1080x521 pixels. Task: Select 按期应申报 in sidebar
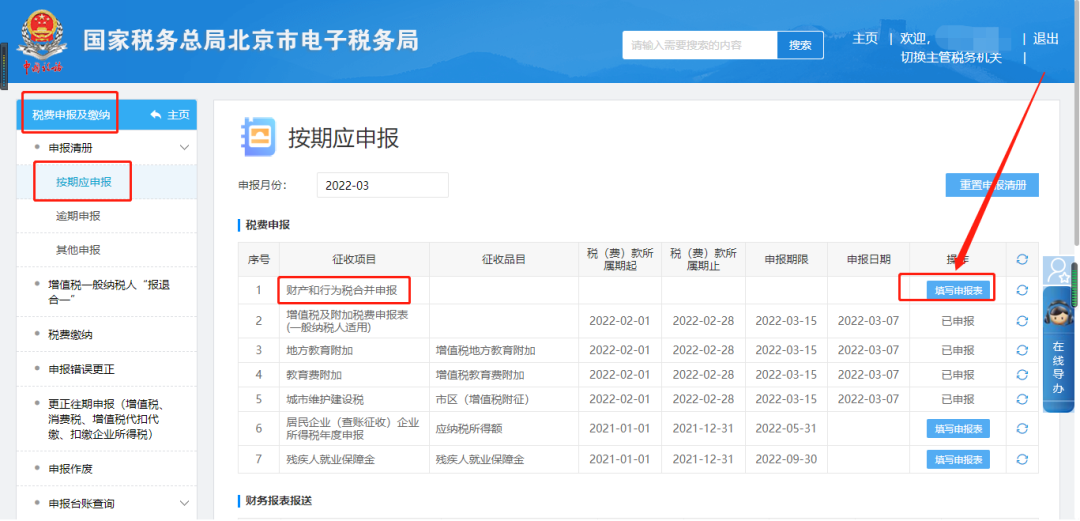(x=84, y=182)
